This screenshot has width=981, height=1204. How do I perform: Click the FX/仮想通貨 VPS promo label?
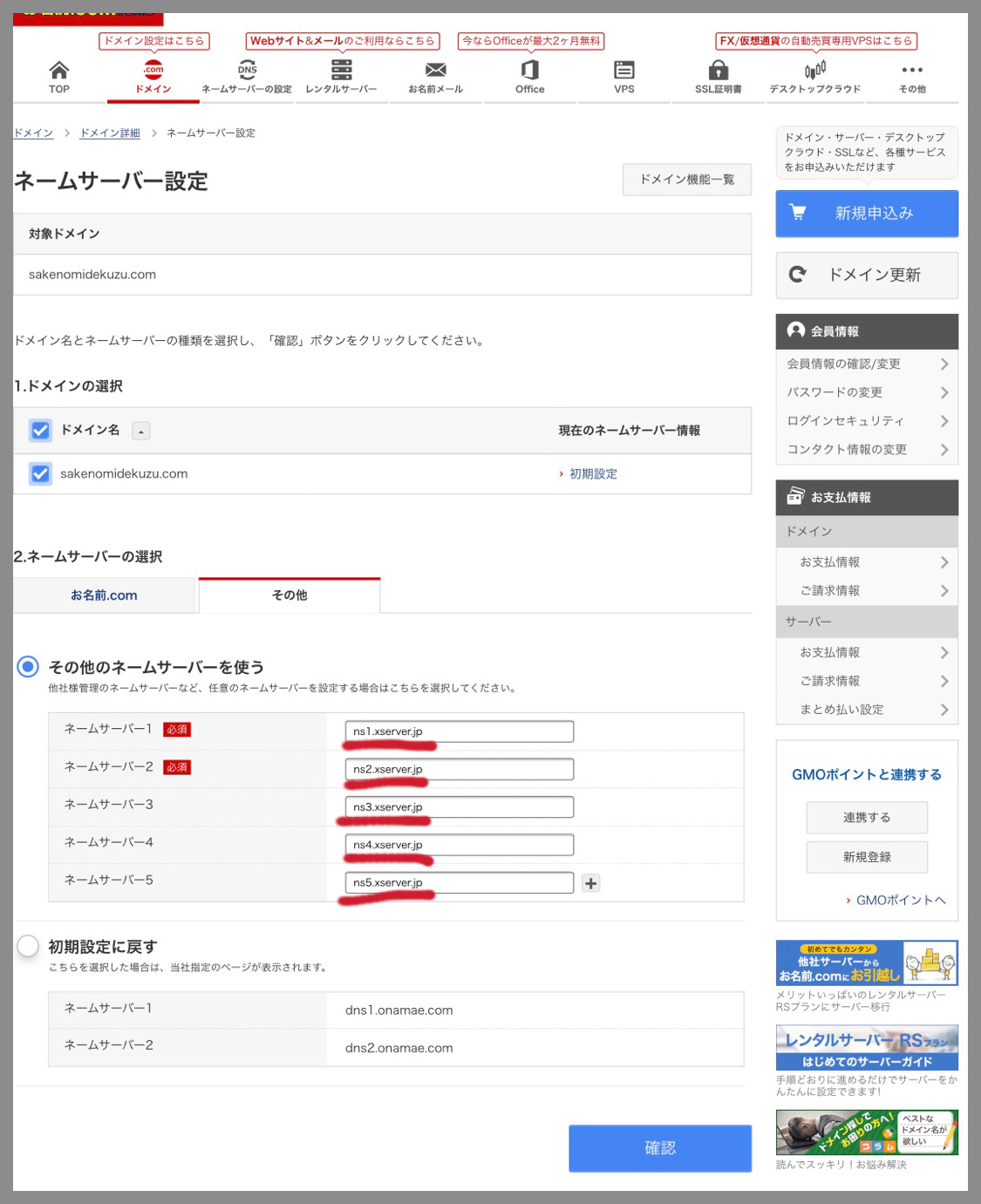pyautogui.click(x=816, y=41)
